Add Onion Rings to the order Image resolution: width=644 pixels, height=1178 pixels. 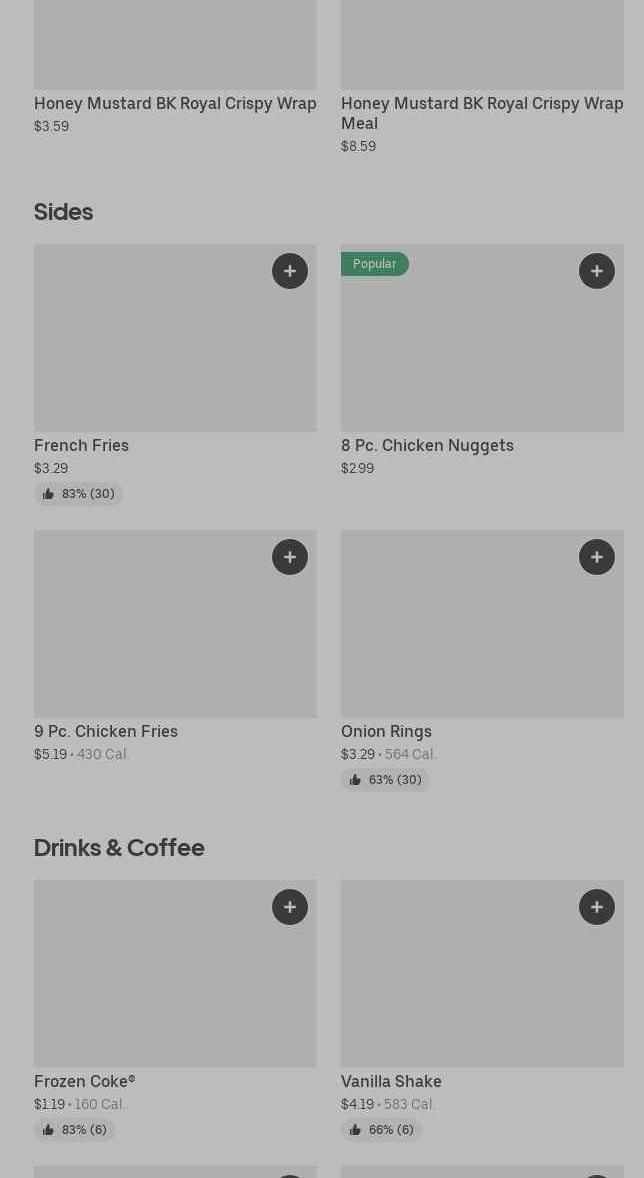(597, 557)
